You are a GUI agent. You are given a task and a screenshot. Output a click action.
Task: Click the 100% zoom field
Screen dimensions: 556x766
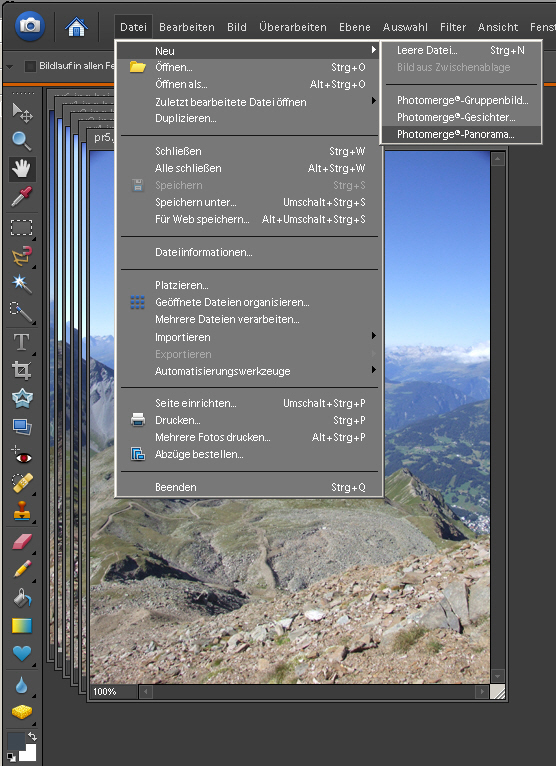(113, 691)
